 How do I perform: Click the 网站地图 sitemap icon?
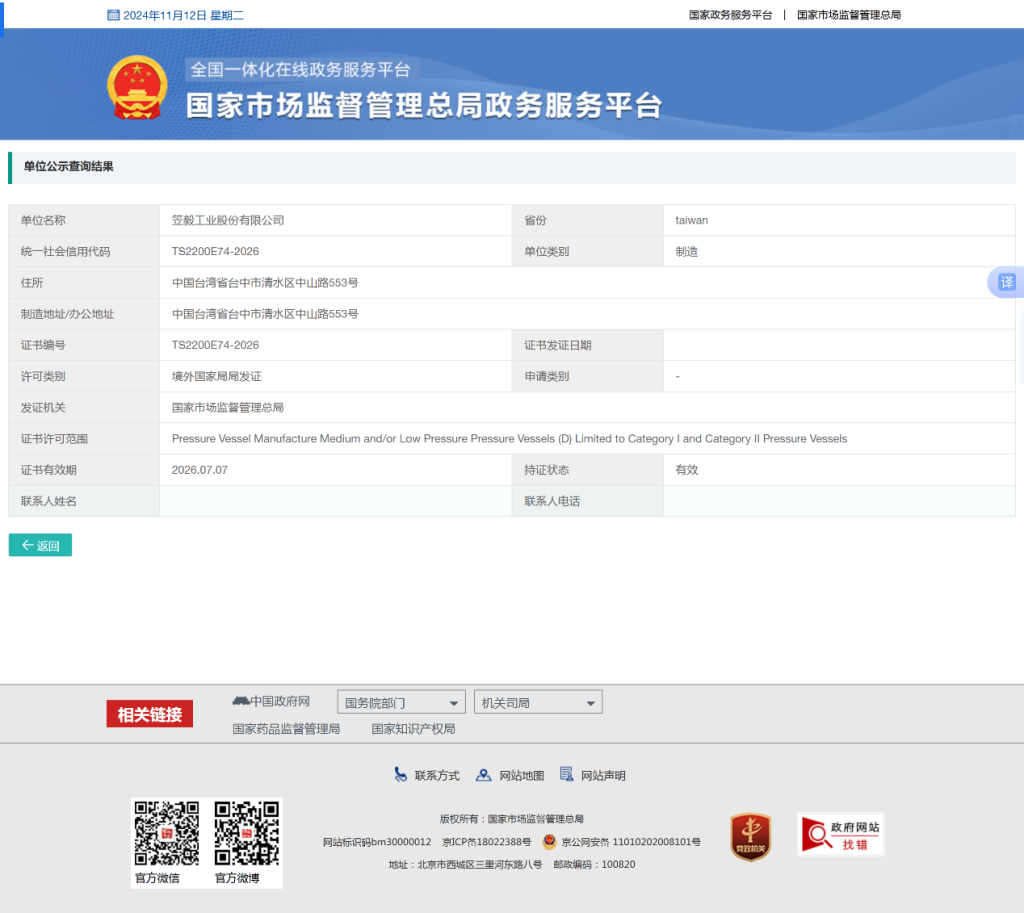point(484,775)
